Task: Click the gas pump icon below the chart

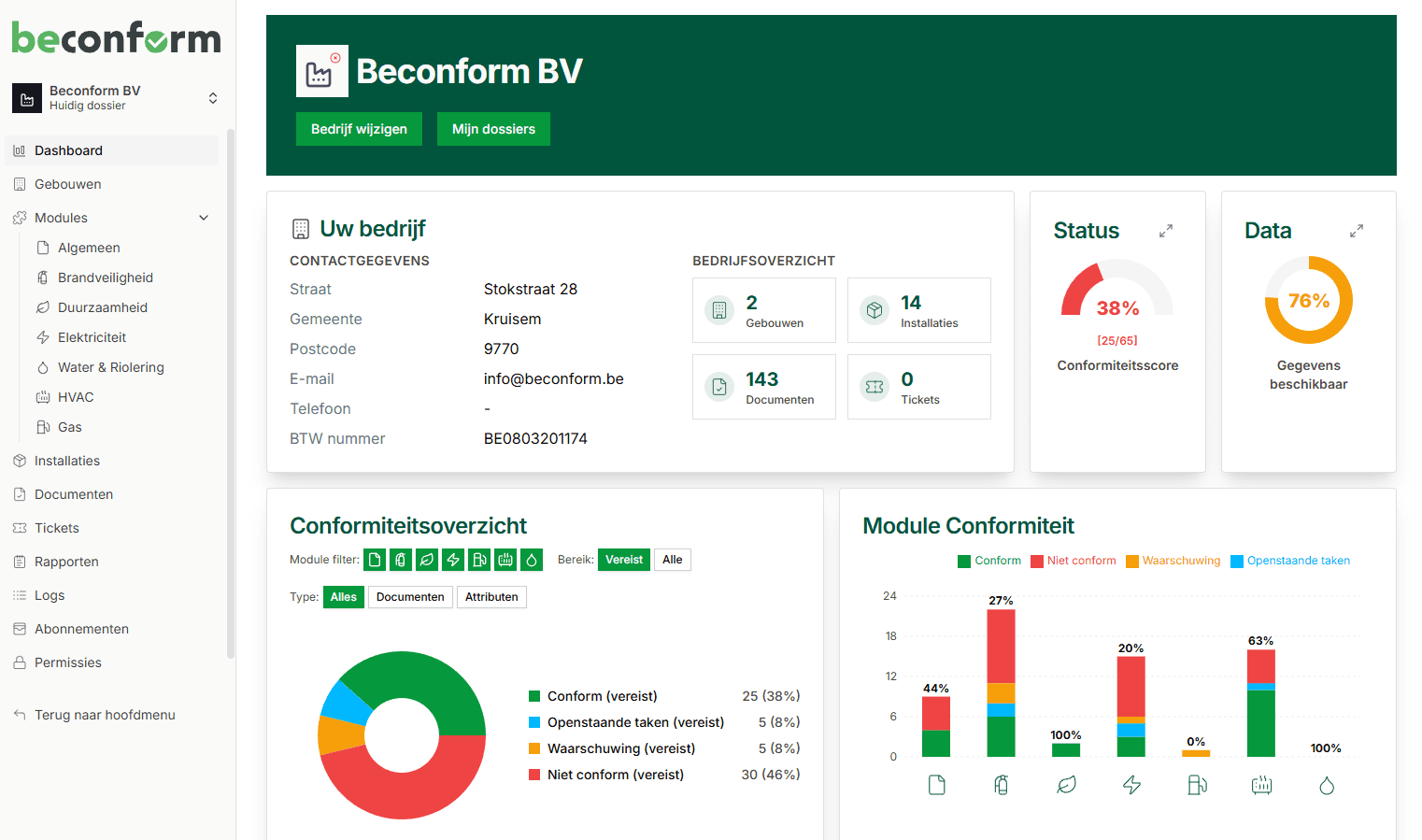Action: point(1197,785)
